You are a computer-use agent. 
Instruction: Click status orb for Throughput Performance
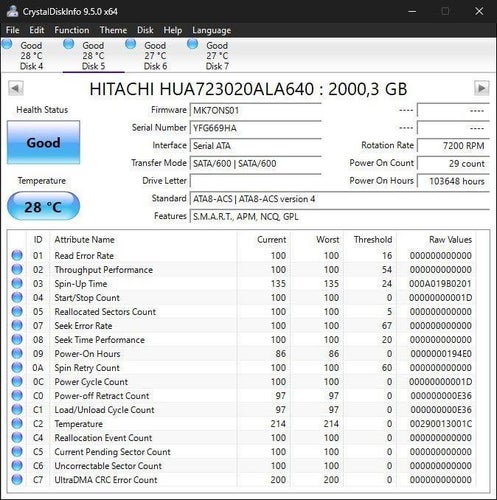tap(17, 269)
